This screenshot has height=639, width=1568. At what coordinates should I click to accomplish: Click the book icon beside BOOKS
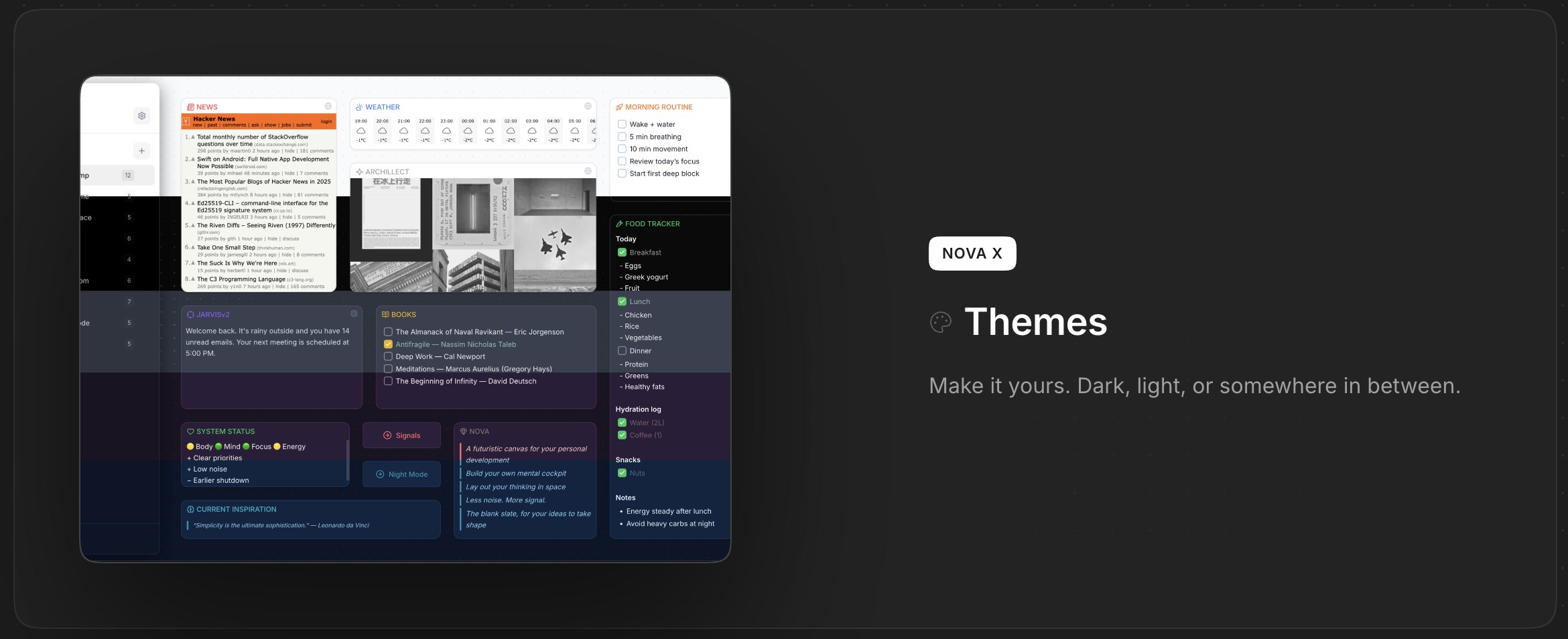tap(385, 314)
